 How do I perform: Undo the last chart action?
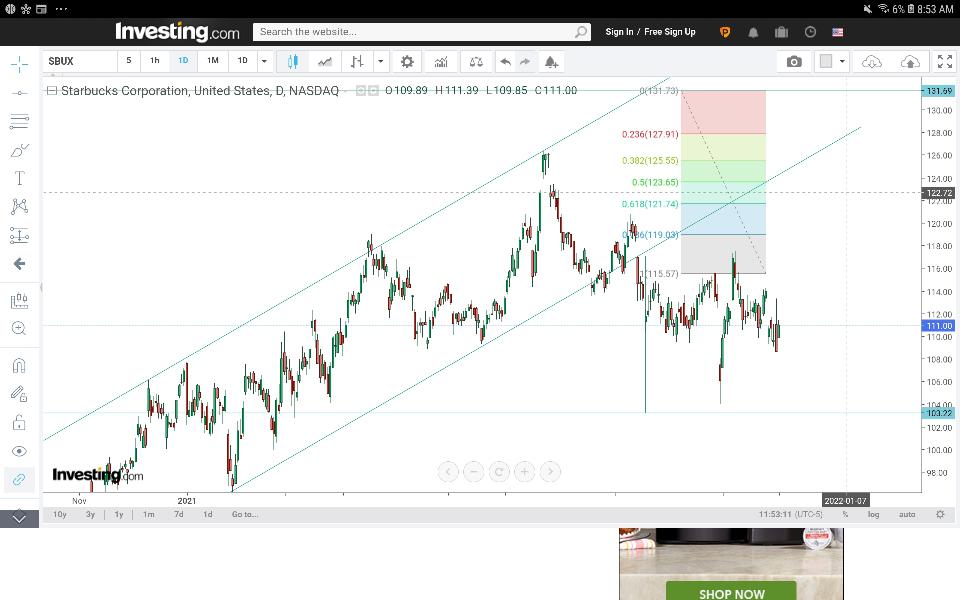(505, 61)
